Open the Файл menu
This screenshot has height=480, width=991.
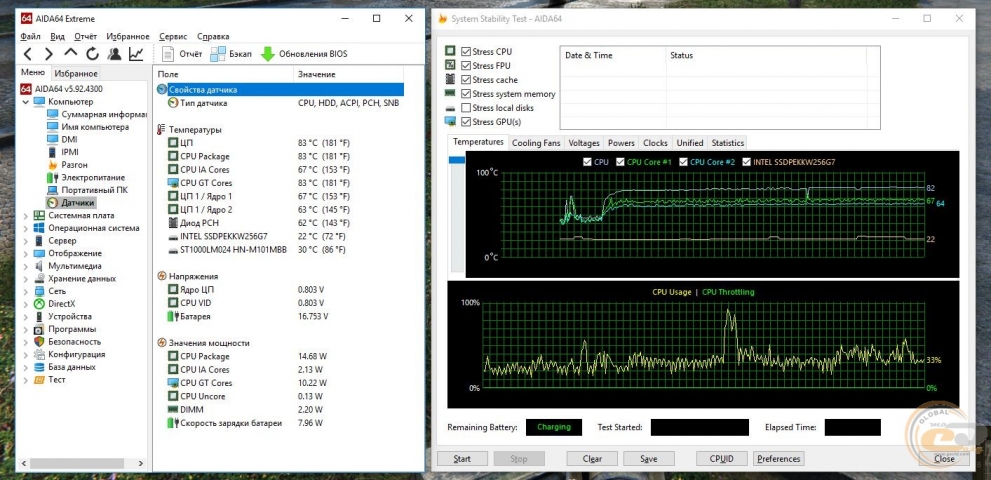coord(30,37)
